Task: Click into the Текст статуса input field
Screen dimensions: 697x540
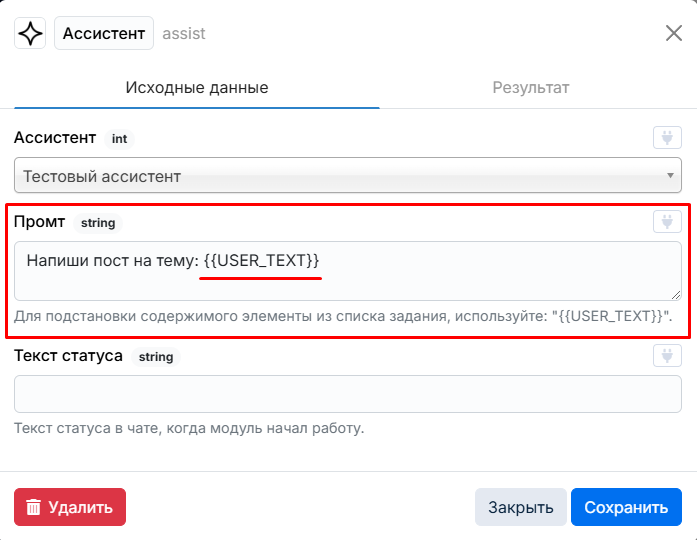Action: (348, 394)
